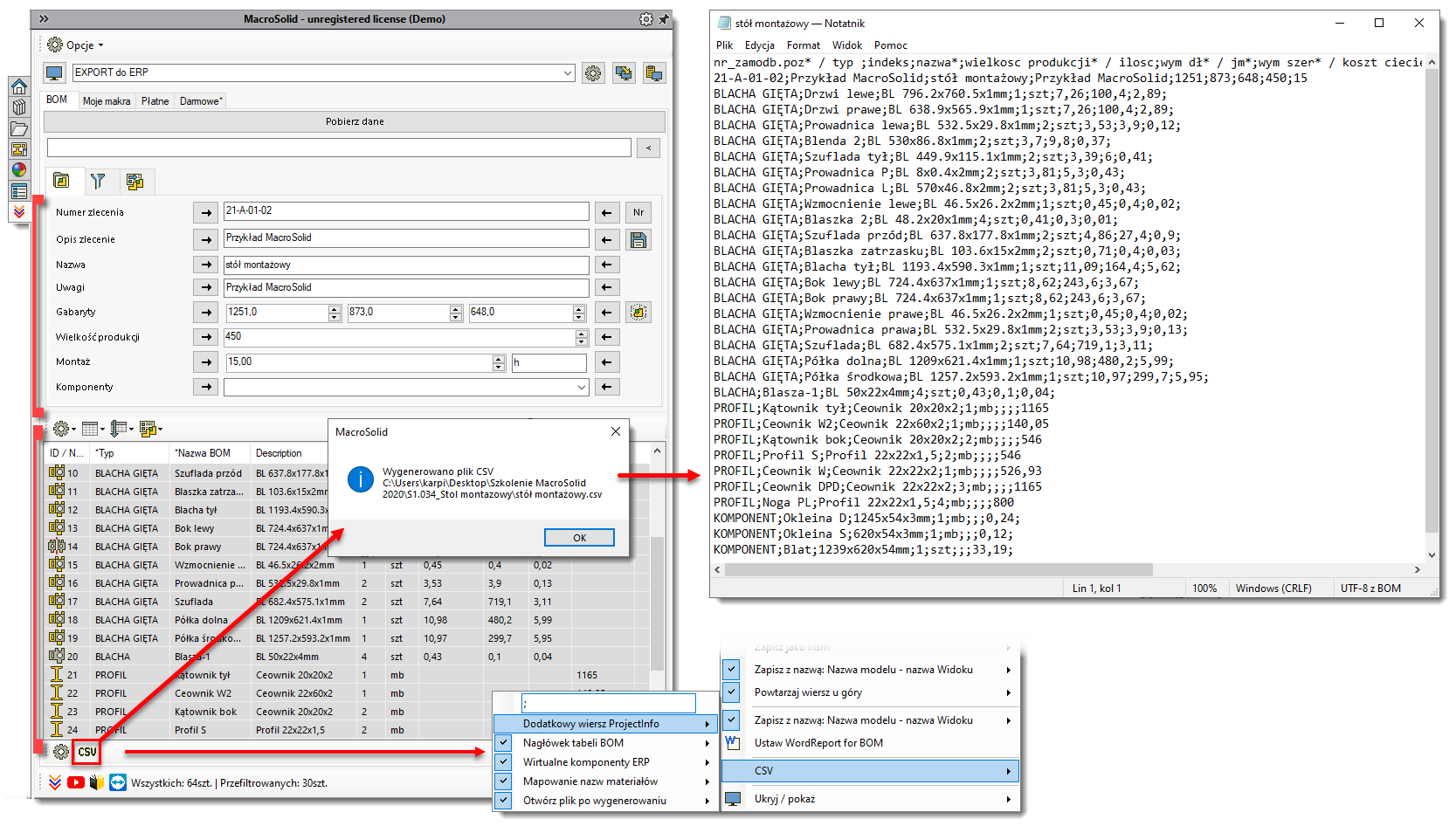Screen dimensions: 1456x826
Task: Switch to the Darmowe* tab
Action: [x=201, y=101]
